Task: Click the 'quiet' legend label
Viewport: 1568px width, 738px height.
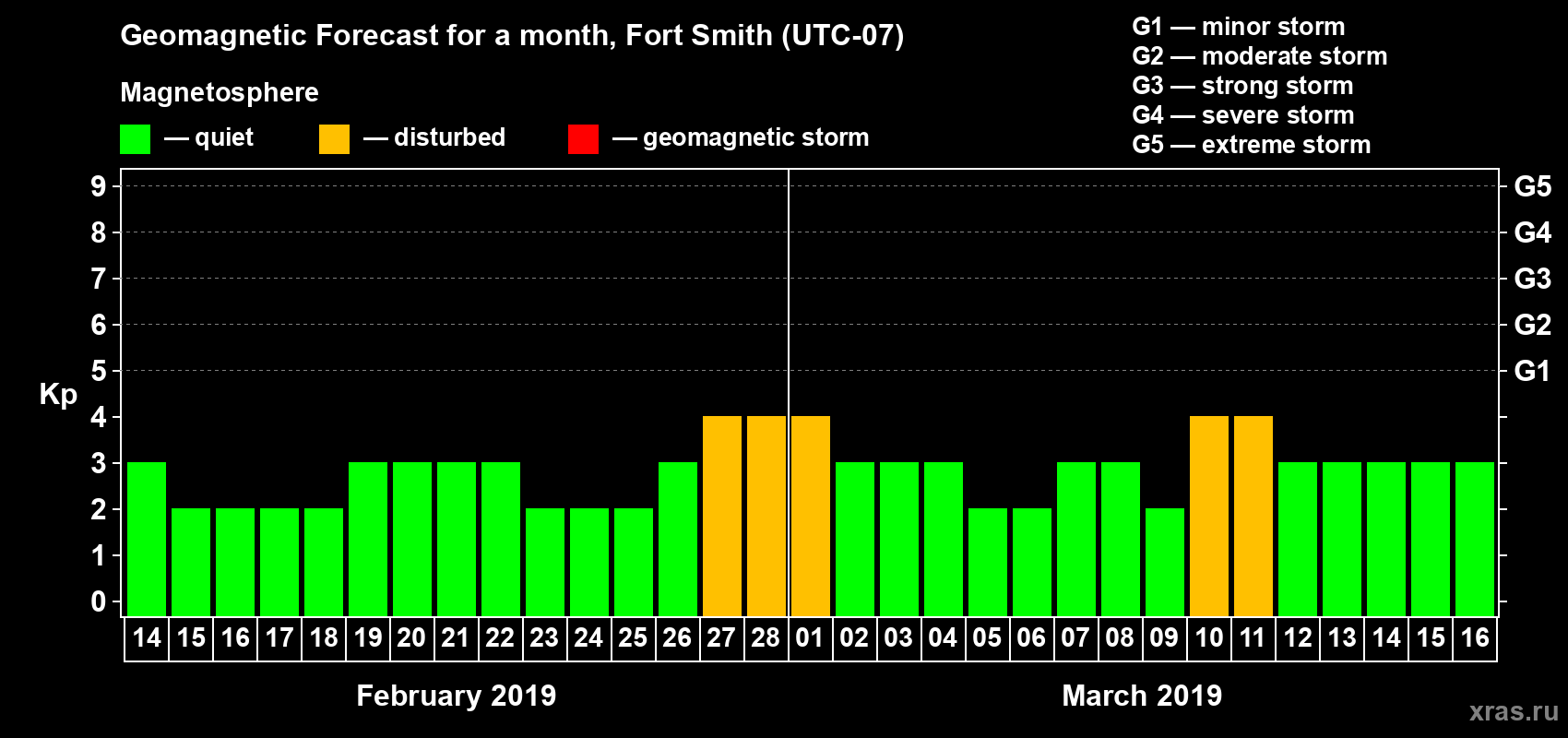Action: tap(224, 137)
